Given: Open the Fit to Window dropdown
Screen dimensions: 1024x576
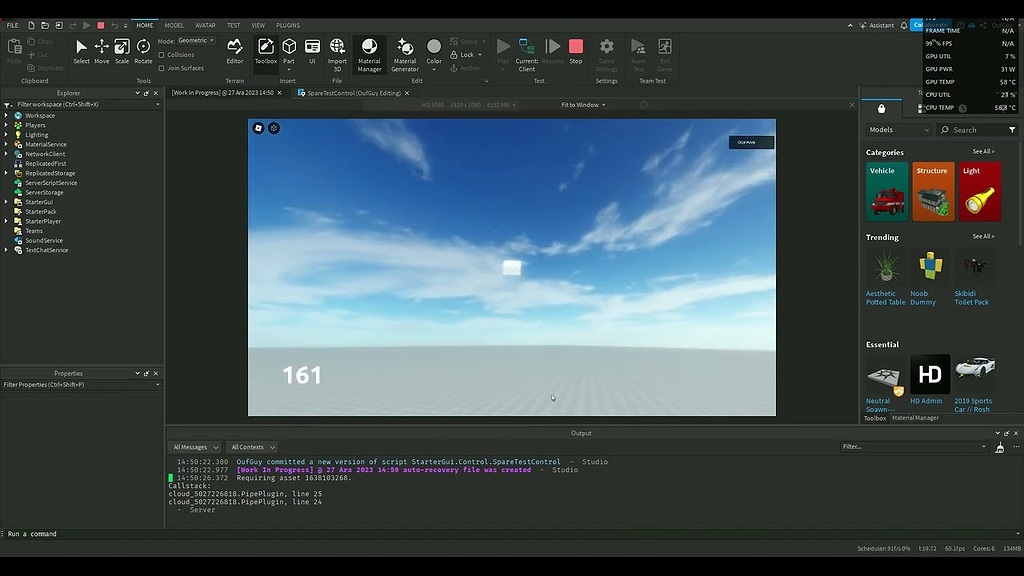Looking at the screenshot, I should (583, 104).
